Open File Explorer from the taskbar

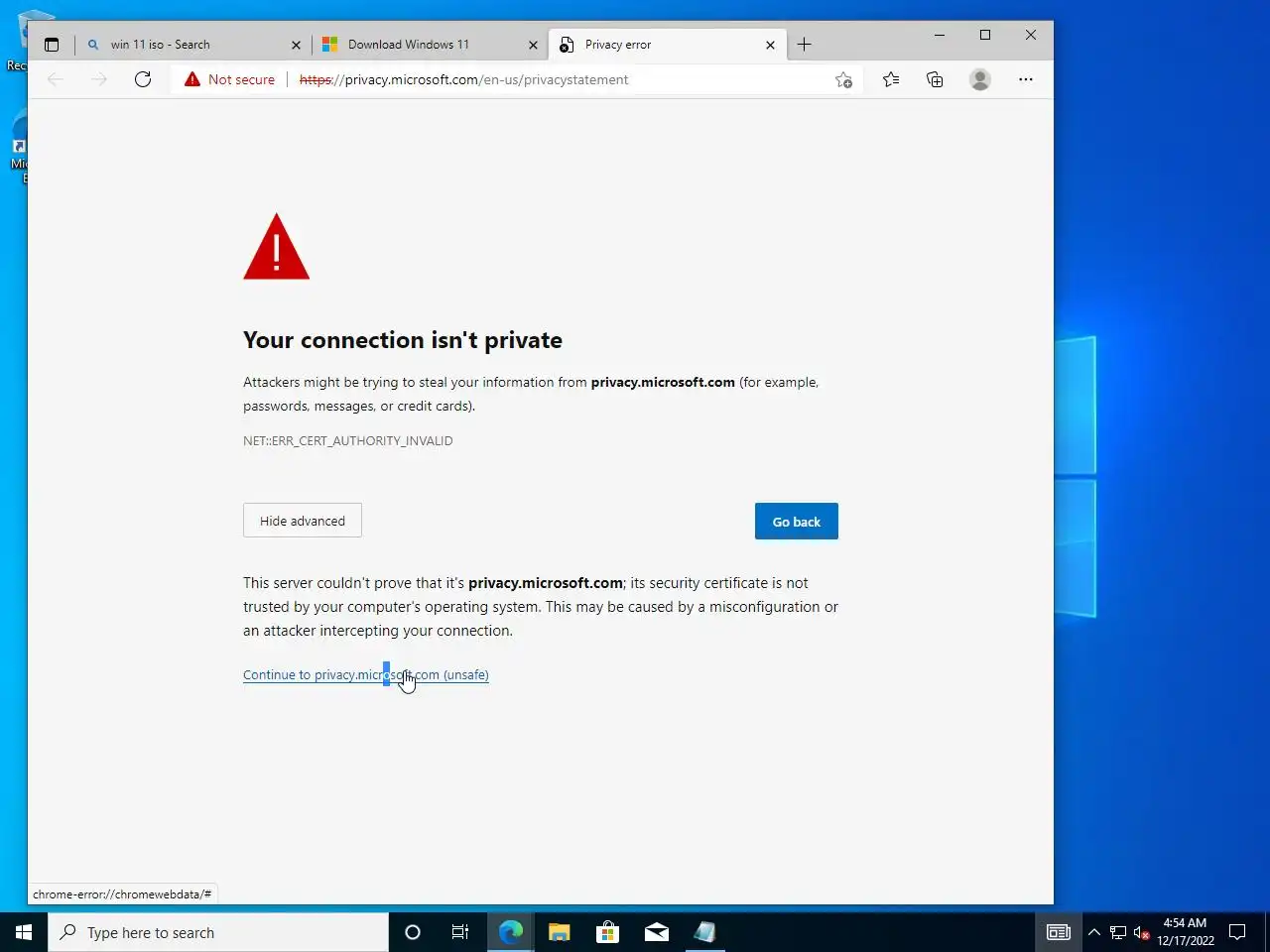[x=560, y=932]
